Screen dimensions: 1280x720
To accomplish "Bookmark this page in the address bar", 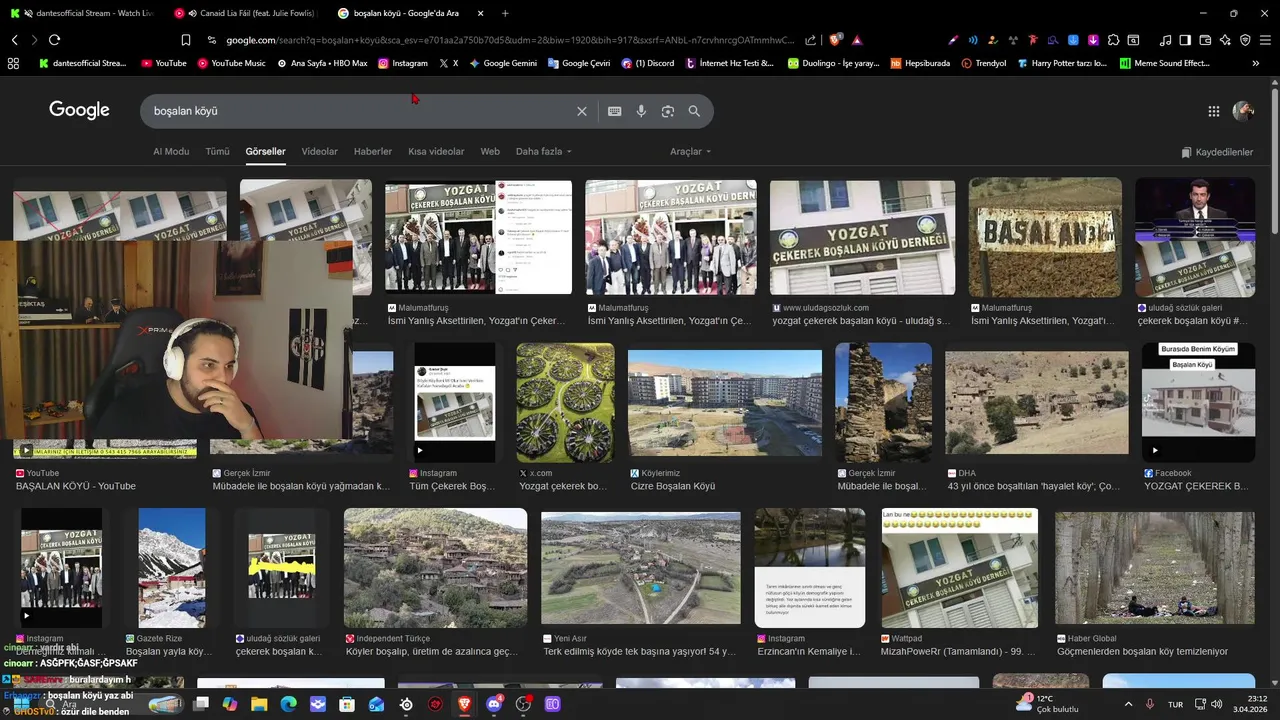I will [x=186, y=40].
